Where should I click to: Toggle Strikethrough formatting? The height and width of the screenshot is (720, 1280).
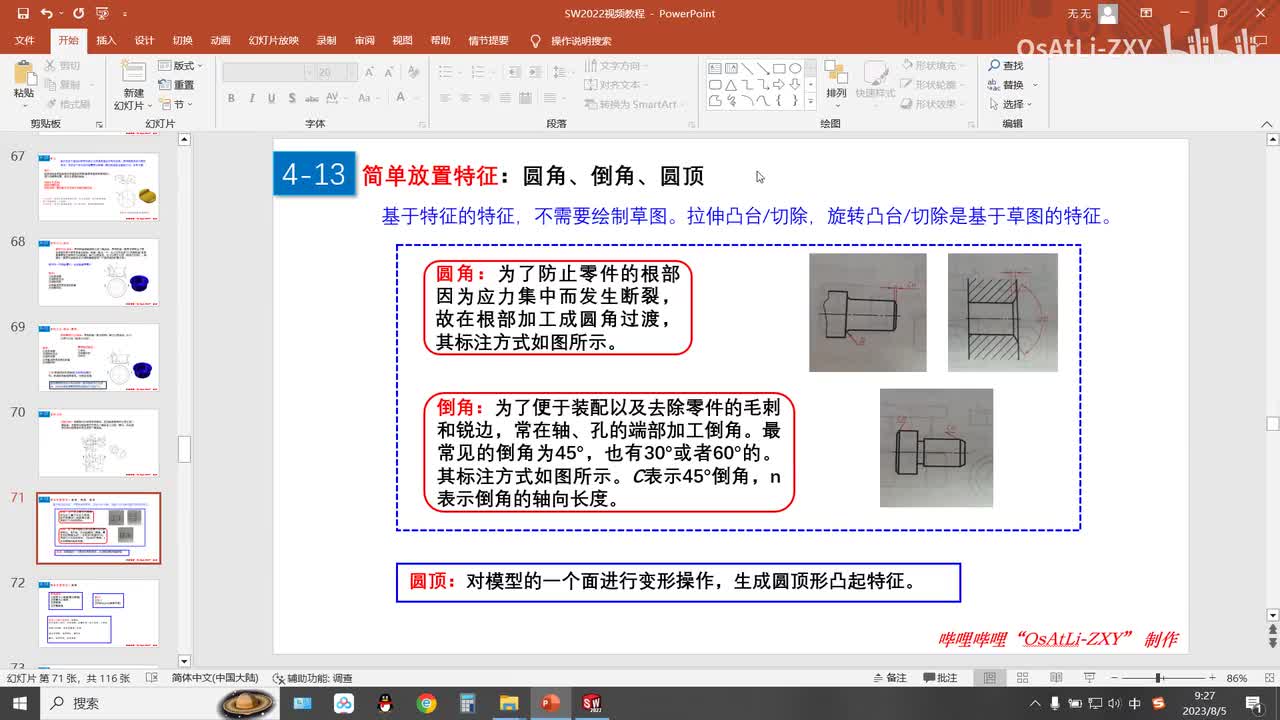pos(312,98)
